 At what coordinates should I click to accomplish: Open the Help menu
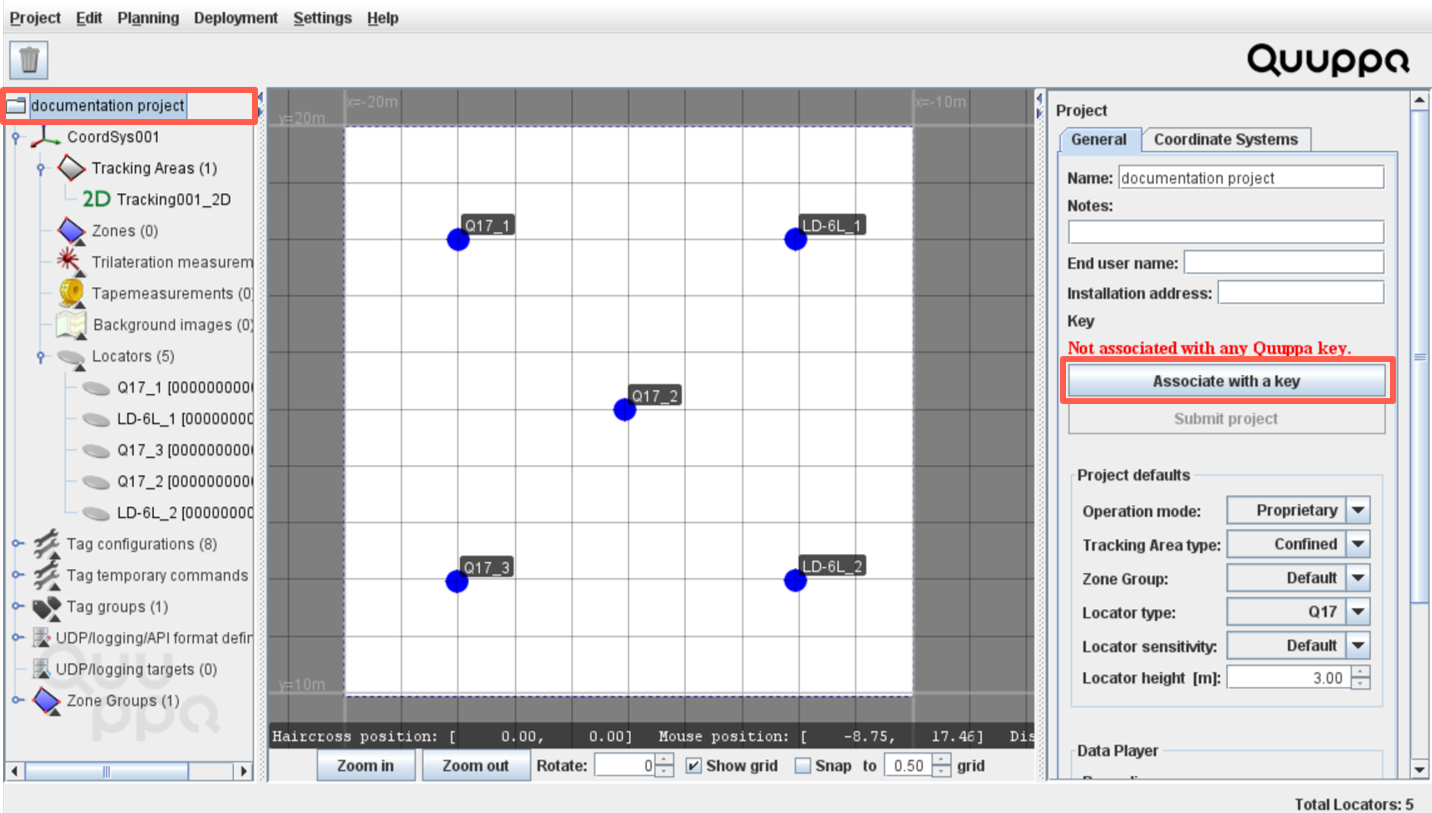383,18
